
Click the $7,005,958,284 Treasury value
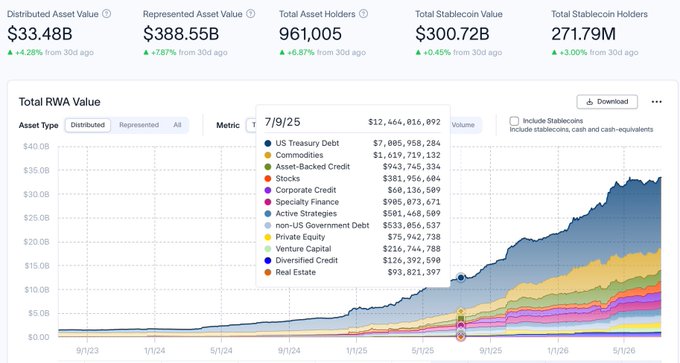pos(407,143)
